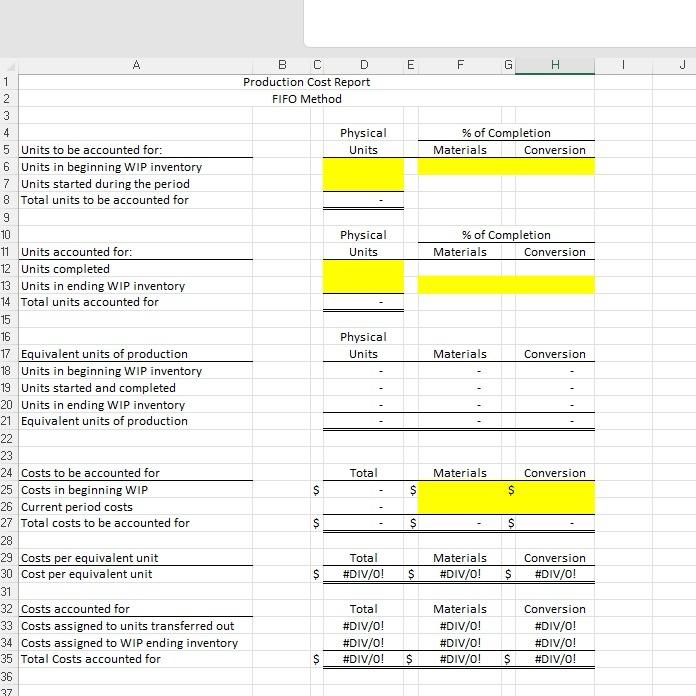Image resolution: width=696 pixels, height=696 pixels.
Task: Click 'FIFO Method' cell
Action: [x=306, y=99]
